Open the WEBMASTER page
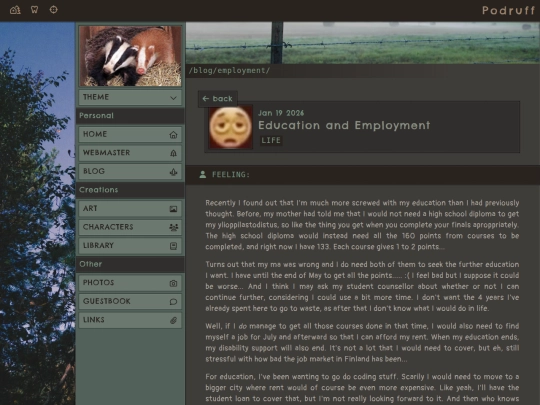The width and height of the screenshot is (540, 405). [130, 153]
